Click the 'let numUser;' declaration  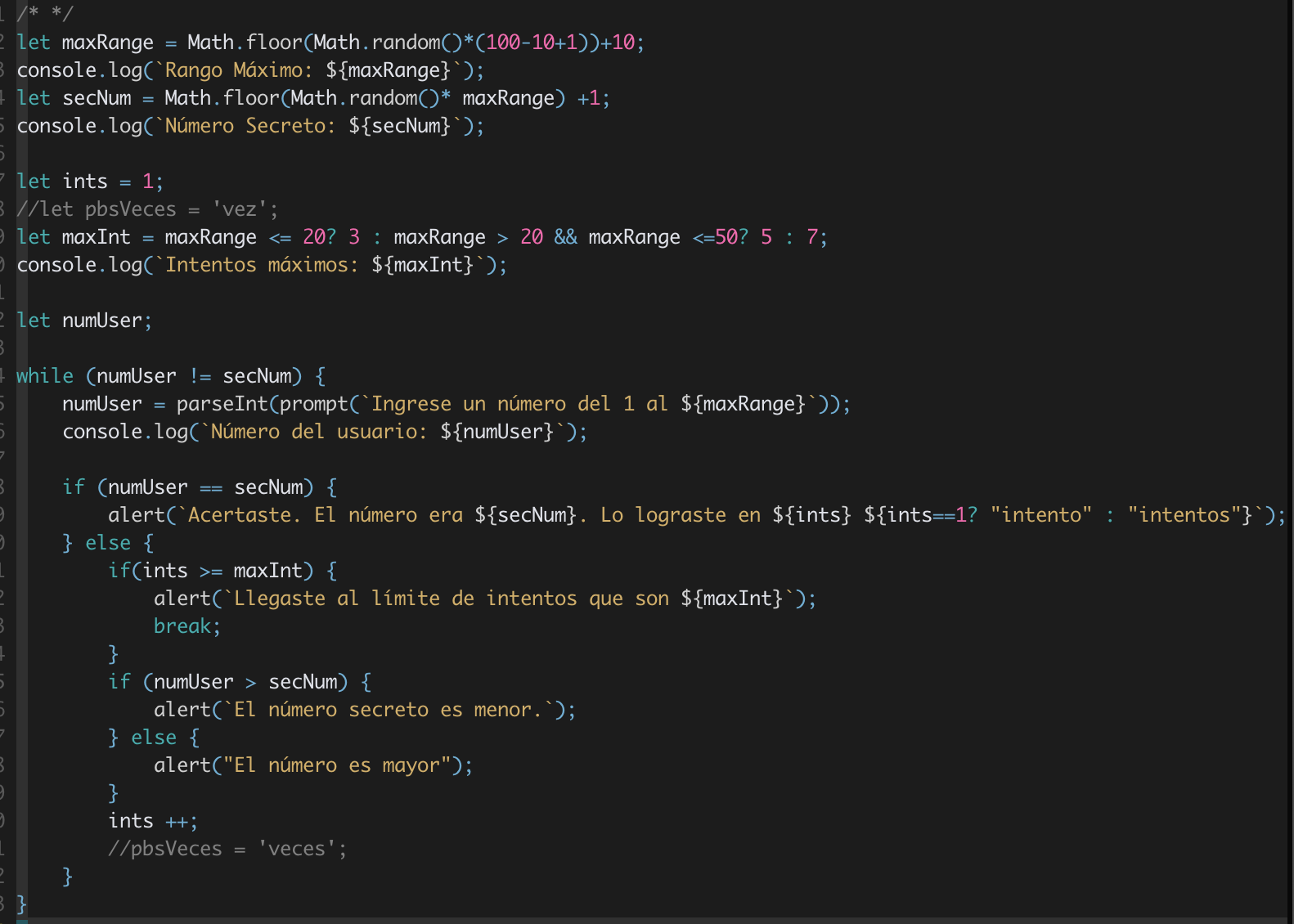pyautogui.click(x=84, y=321)
